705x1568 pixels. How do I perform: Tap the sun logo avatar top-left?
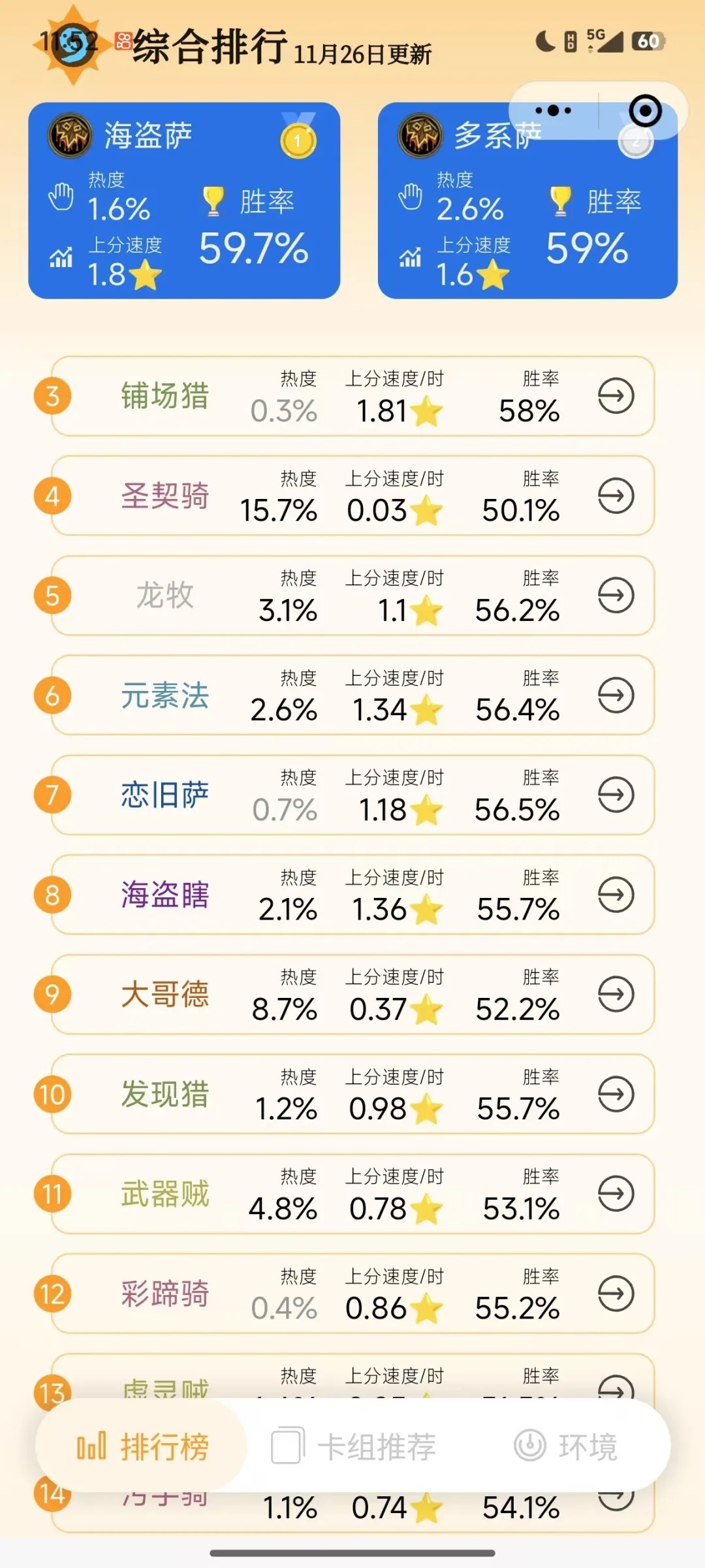tap(70, 44)
